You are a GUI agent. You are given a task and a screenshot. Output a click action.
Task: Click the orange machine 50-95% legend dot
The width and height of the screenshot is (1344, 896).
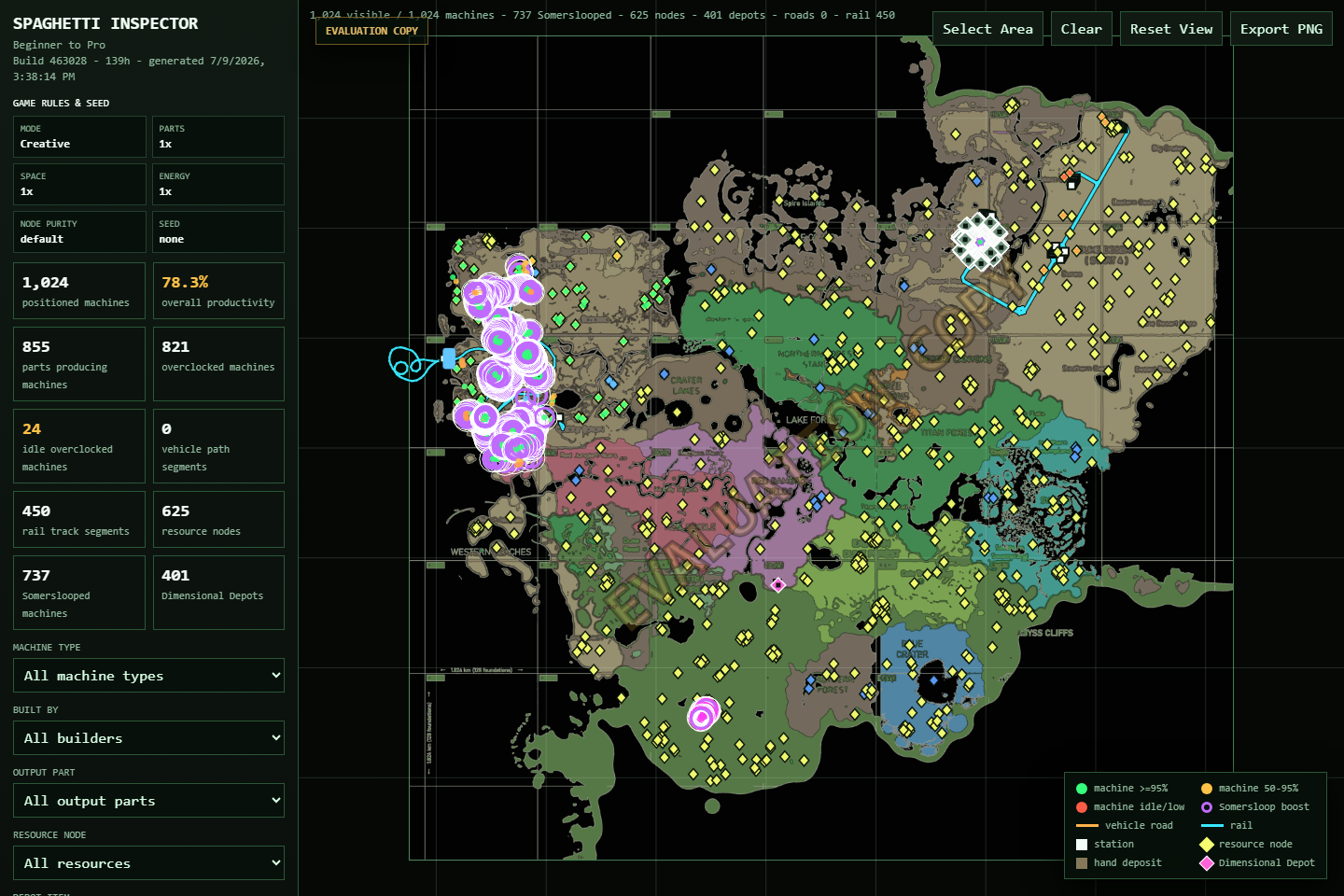pyautogui.click(x=1207, y=789)
